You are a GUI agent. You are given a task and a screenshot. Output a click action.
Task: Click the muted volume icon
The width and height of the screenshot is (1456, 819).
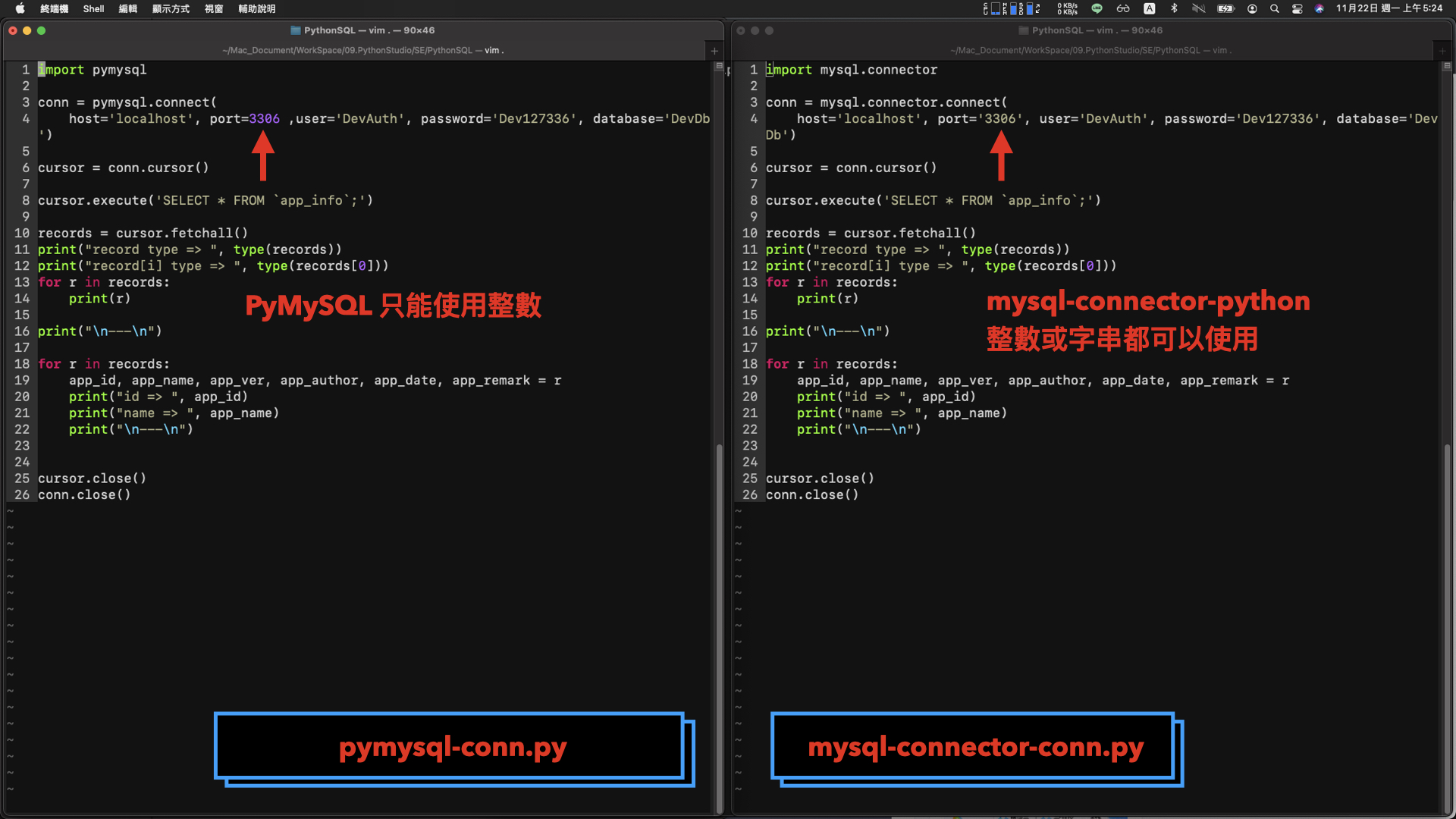click(1198, 8)
